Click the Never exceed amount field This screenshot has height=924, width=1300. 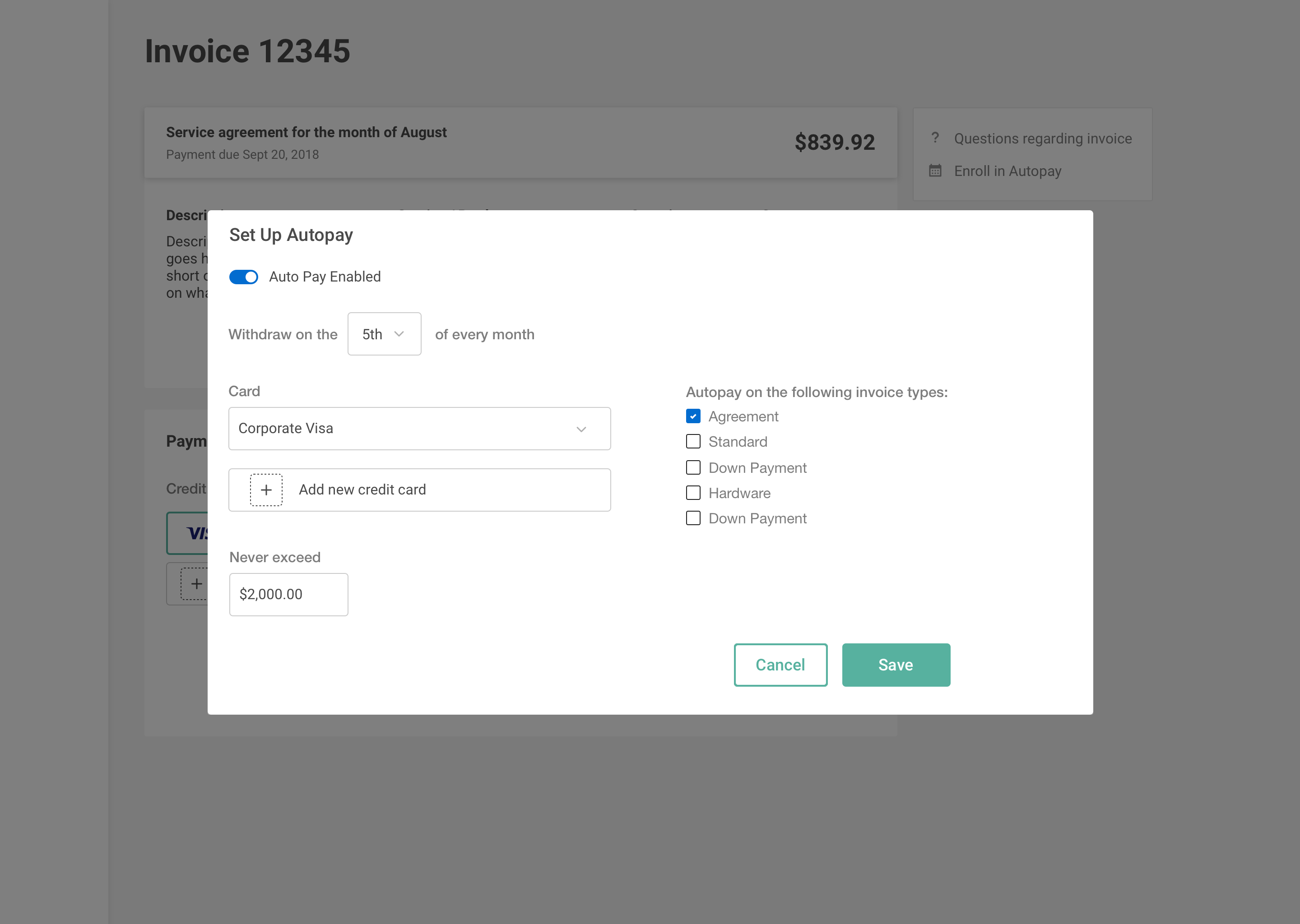(288, 595)
